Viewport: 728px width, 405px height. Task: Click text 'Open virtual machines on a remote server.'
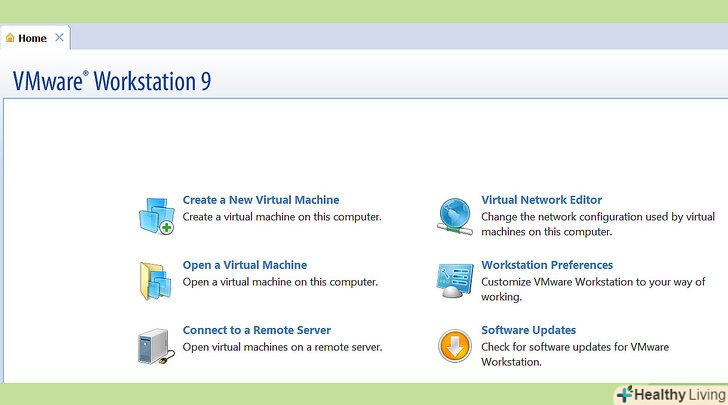coord(282,347)
